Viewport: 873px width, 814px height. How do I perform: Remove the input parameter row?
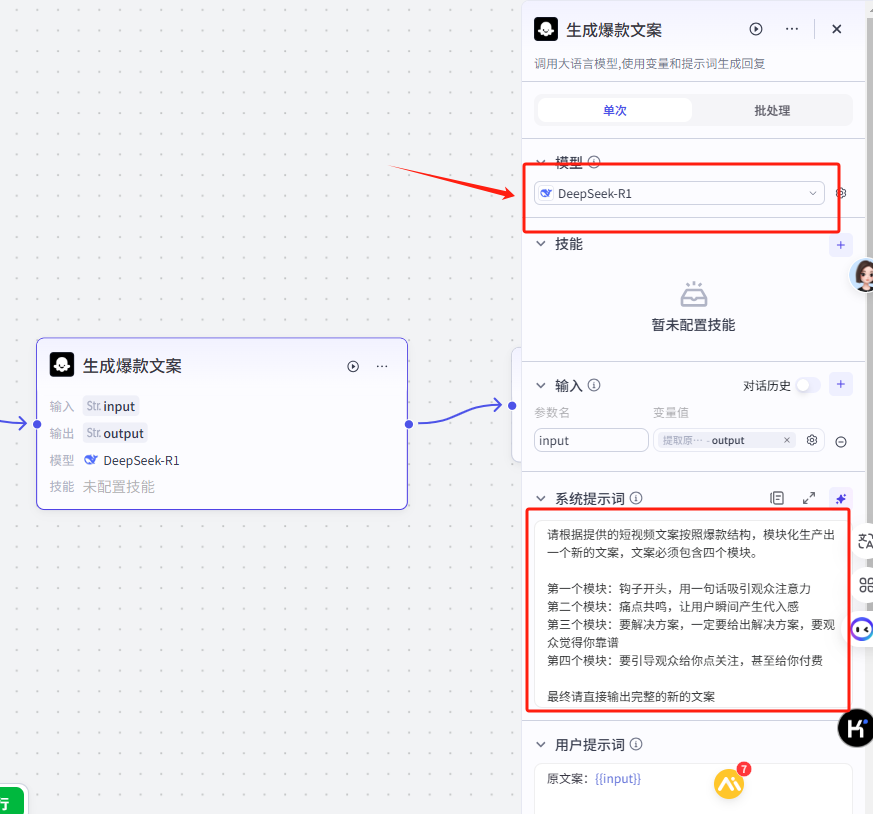[841, 442]
